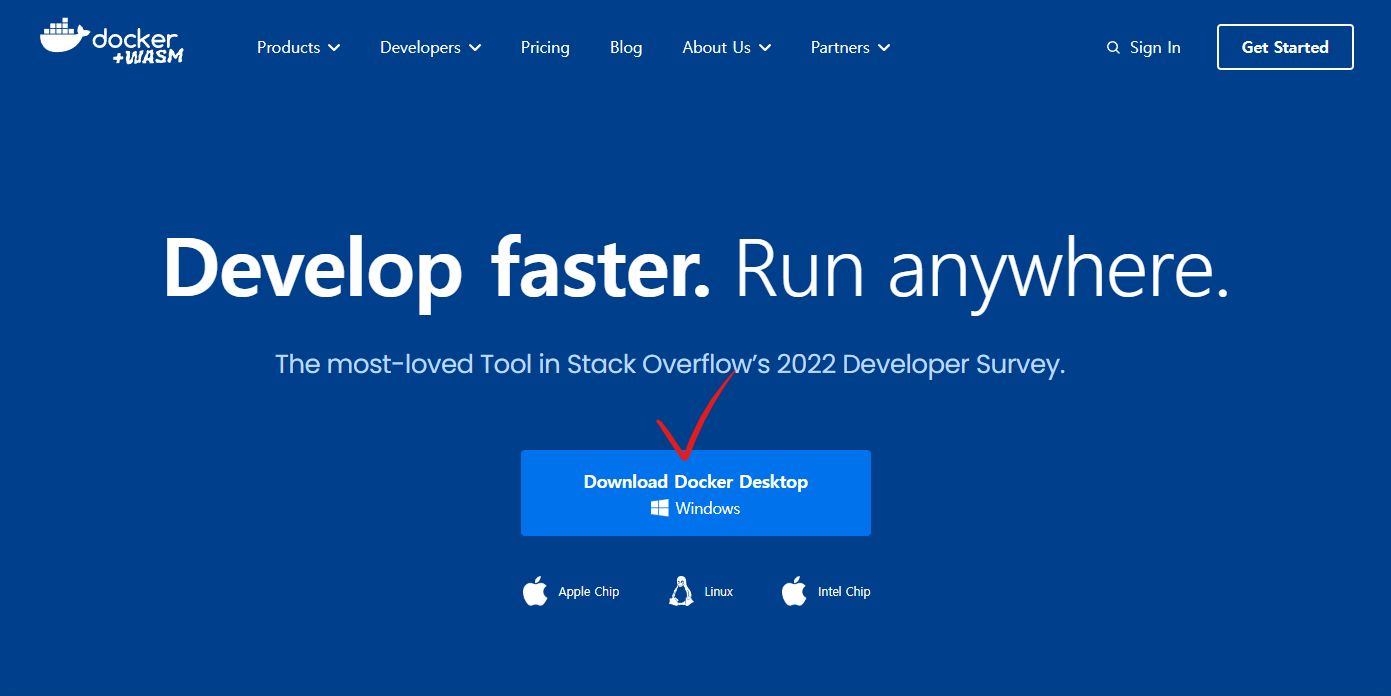Choose the Intel Chip download link
Viewport: 1391px width, 696px height.
826,591
